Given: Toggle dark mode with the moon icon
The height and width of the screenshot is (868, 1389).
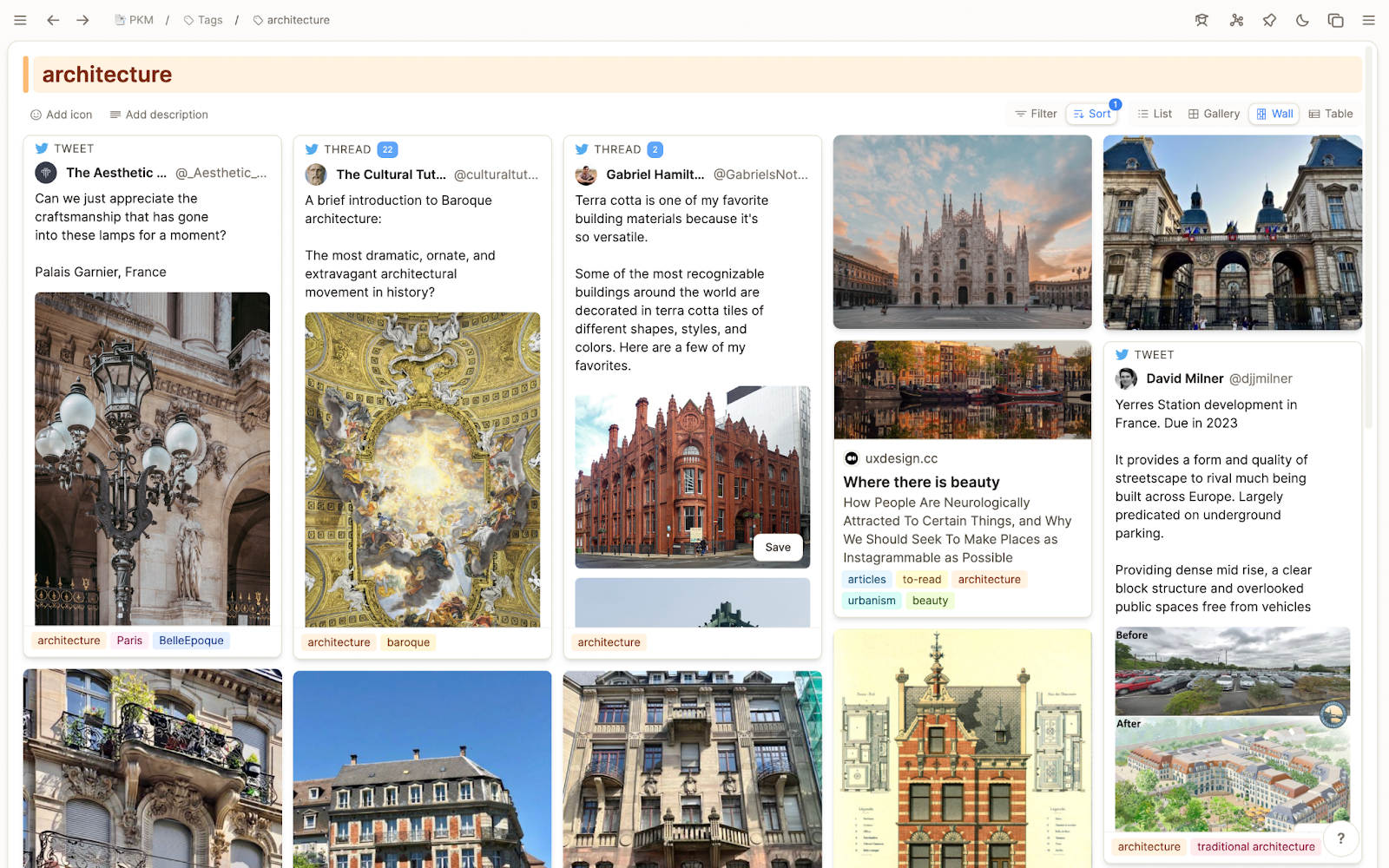Looking at the screenshot, I should 1302,20.
